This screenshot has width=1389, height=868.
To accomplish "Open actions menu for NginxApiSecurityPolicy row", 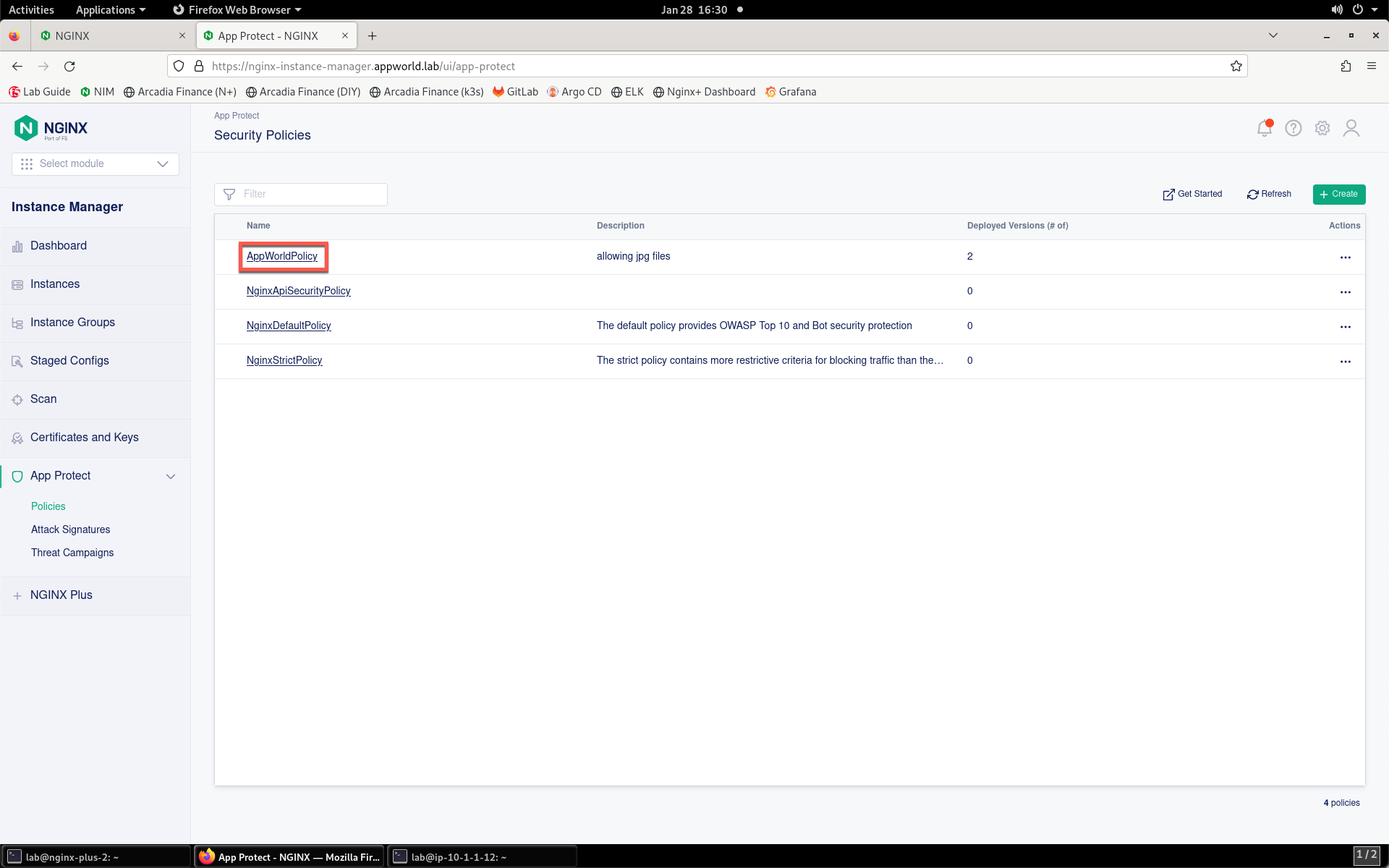I will pyautogui.click(x=1346, y=292).
